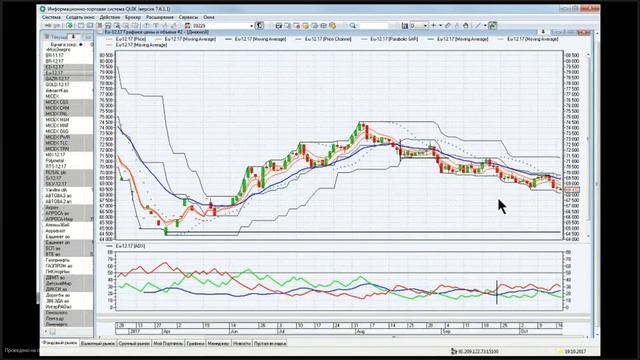Click the green connect-to-server toolbar icon
Viewport: 640px width, 360px height.
tap(70, 25)
